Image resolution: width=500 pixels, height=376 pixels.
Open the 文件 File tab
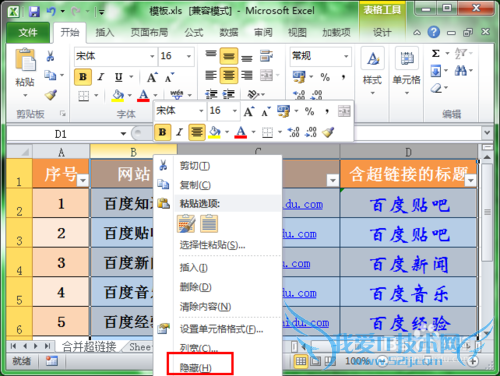click(28, 33)
